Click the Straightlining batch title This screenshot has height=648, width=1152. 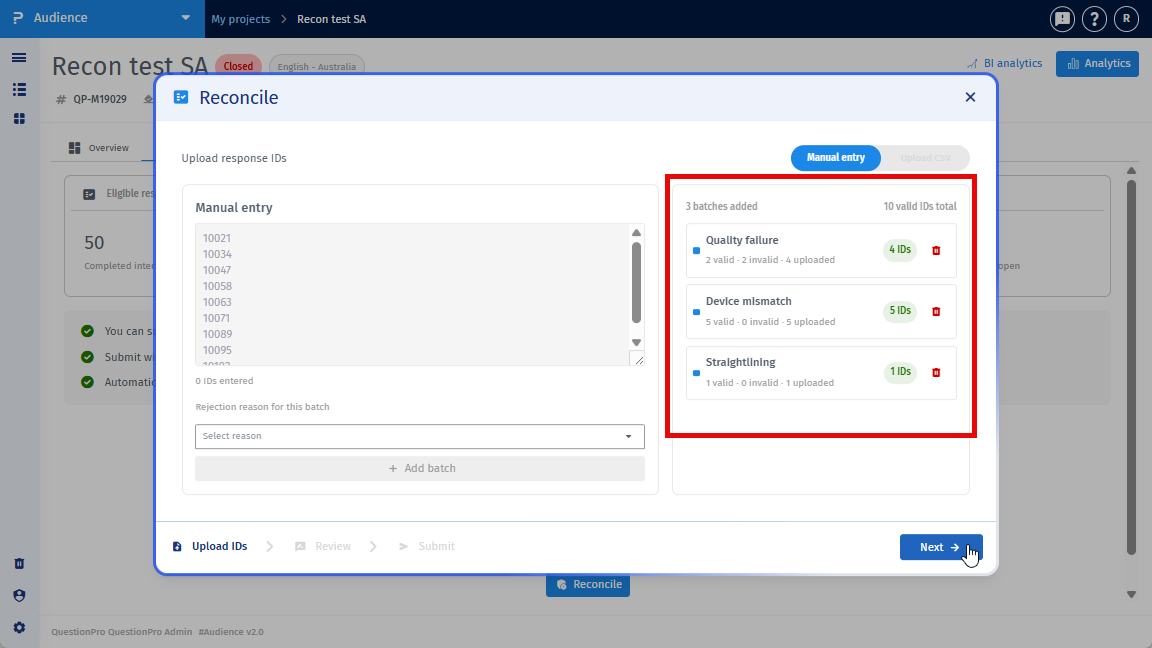click(741, 362)
